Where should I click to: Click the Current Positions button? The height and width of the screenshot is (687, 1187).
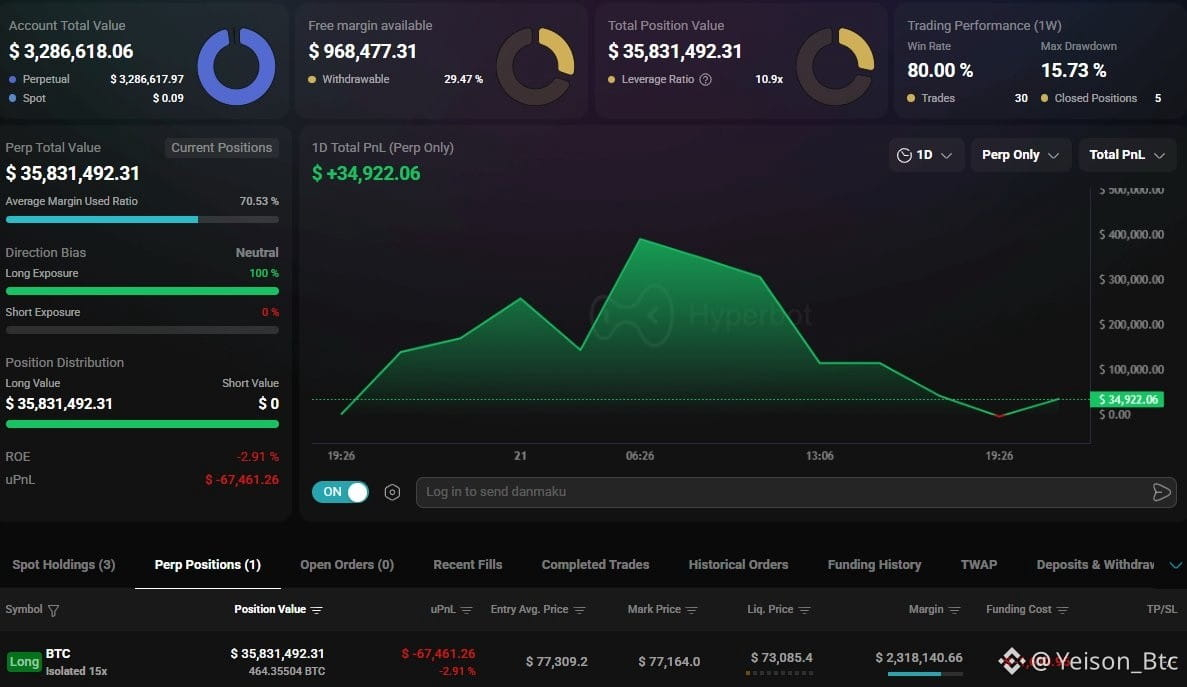pyautogui.click(x=222, y=148)
